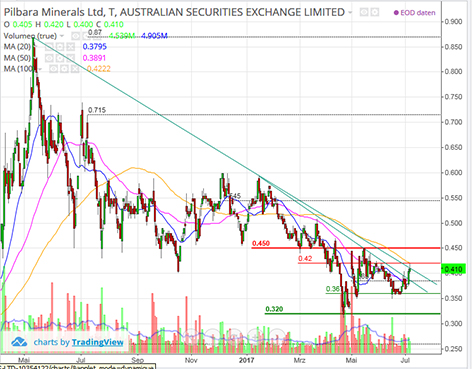The image size is (472, 369).
Task: Open settings for the MA (50) indicator
Action: pos(60,58)
